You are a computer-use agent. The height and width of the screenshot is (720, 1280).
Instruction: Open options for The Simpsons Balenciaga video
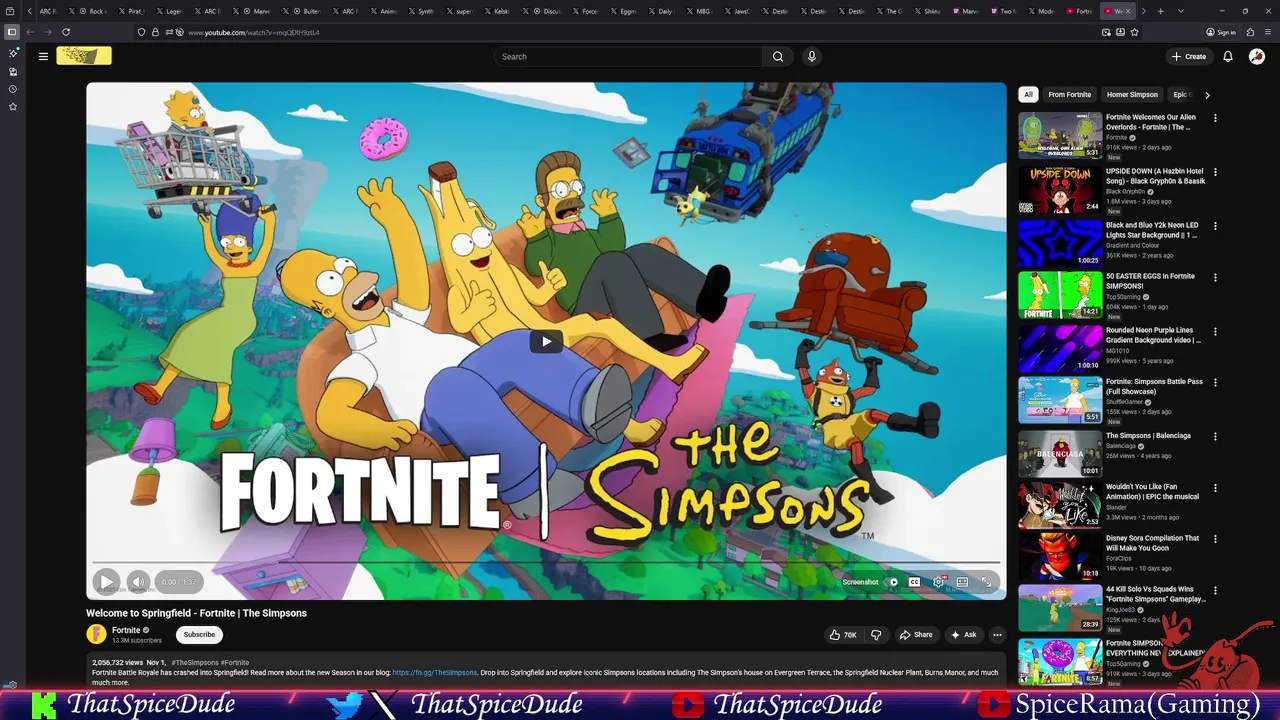click(1215, 437)
